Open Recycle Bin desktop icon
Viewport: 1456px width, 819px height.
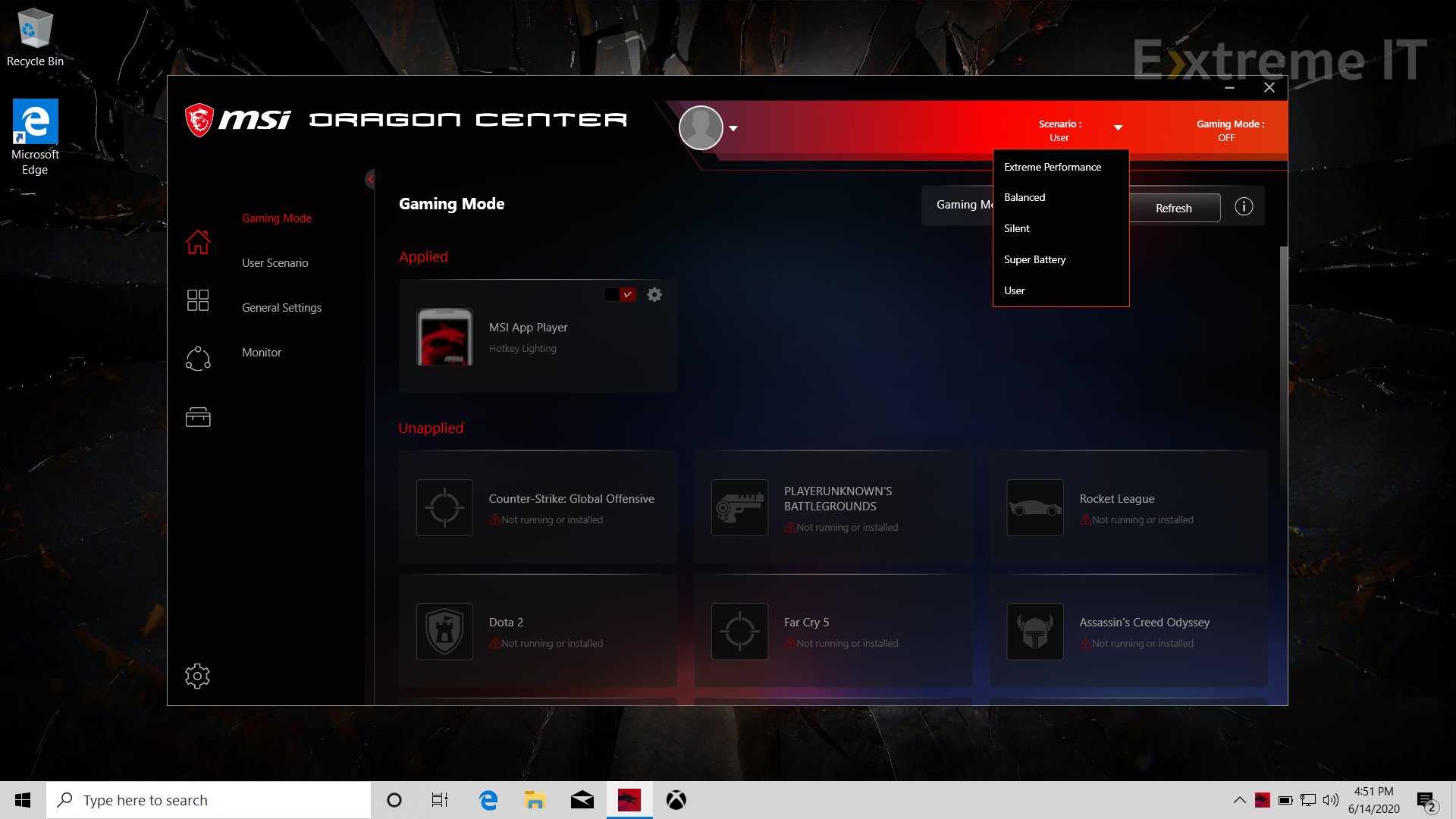click(35, 38)
